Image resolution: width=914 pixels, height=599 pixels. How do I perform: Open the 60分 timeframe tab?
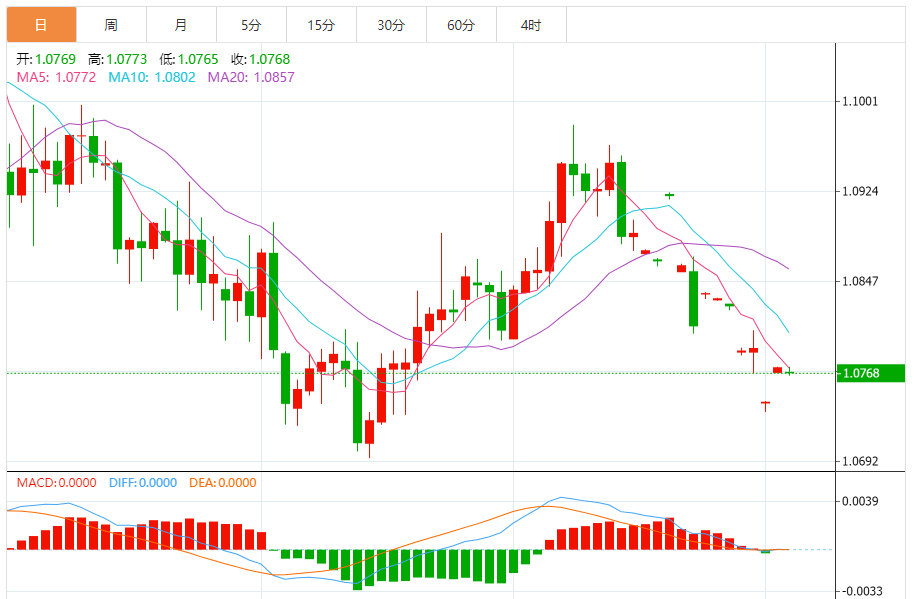461,25
